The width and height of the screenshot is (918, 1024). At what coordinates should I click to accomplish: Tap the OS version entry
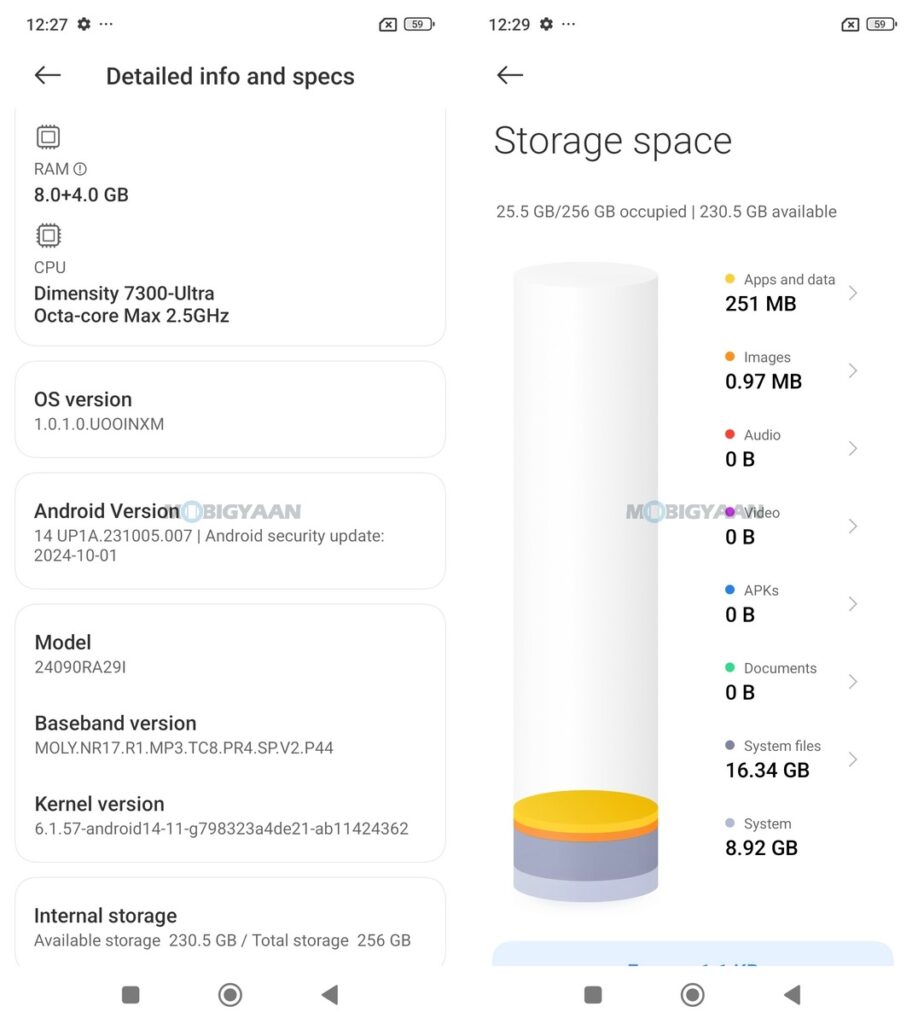pos(230,410)
